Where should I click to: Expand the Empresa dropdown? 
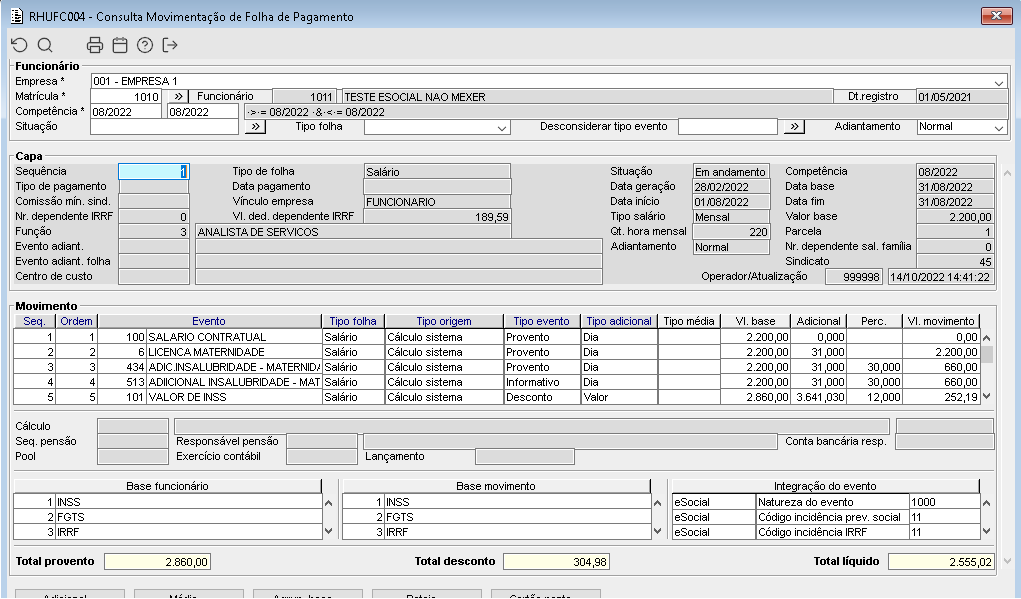coord(999,82)
